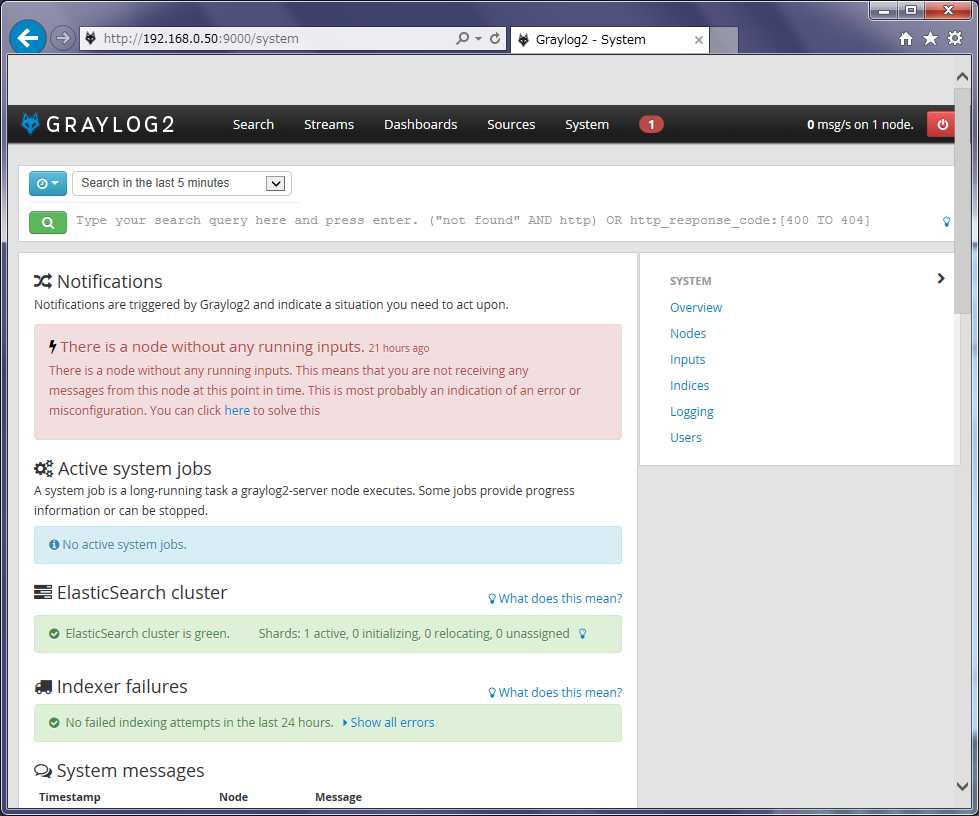Click the 'No active system jobs.' text
Viewport: 979px width, 816px height.
coord(125,544)
